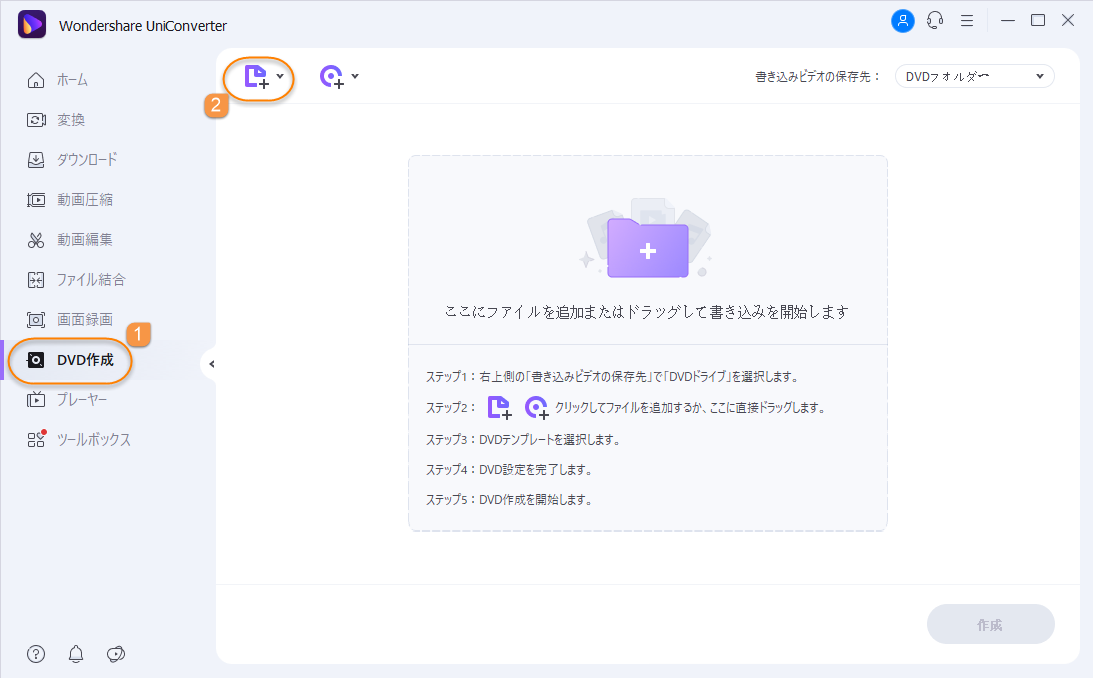Screen dimensions: 1093x678
Task: Open the help question mark icon
Action: pos(36,654)
